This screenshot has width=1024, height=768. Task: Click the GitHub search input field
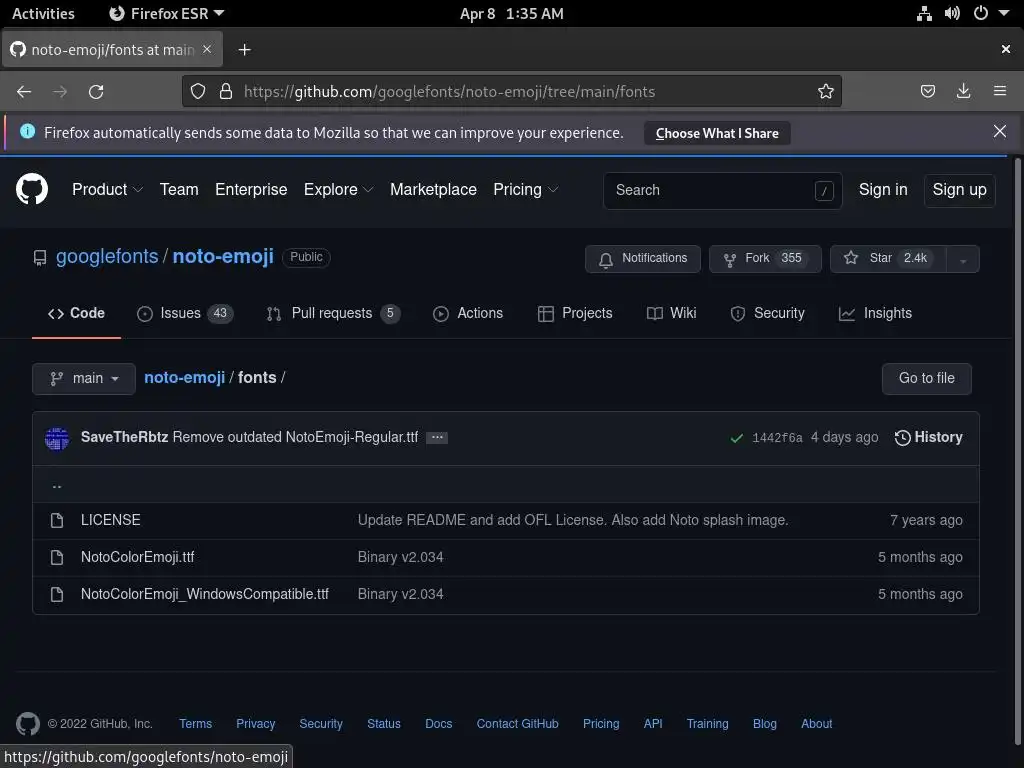coord(722,191)
